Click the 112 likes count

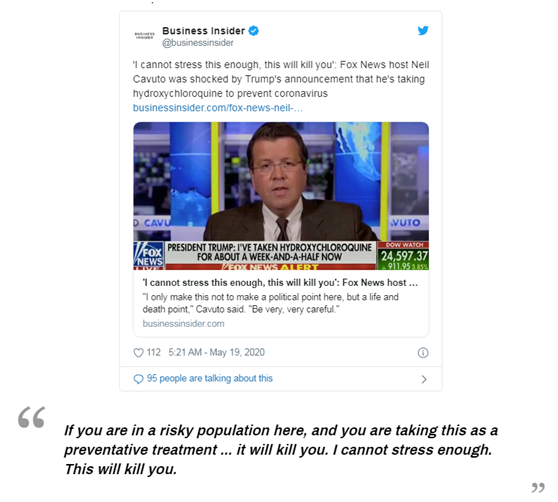pyautogui.click(x=153, y=352)
